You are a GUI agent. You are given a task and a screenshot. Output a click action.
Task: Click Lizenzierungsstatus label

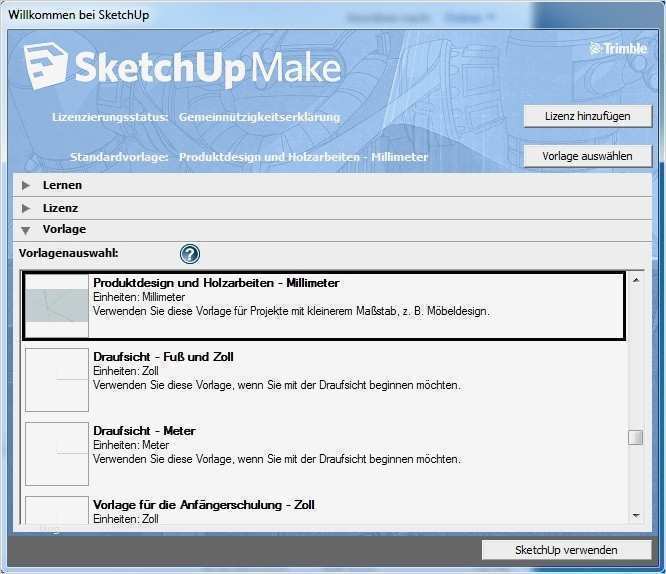110,117
